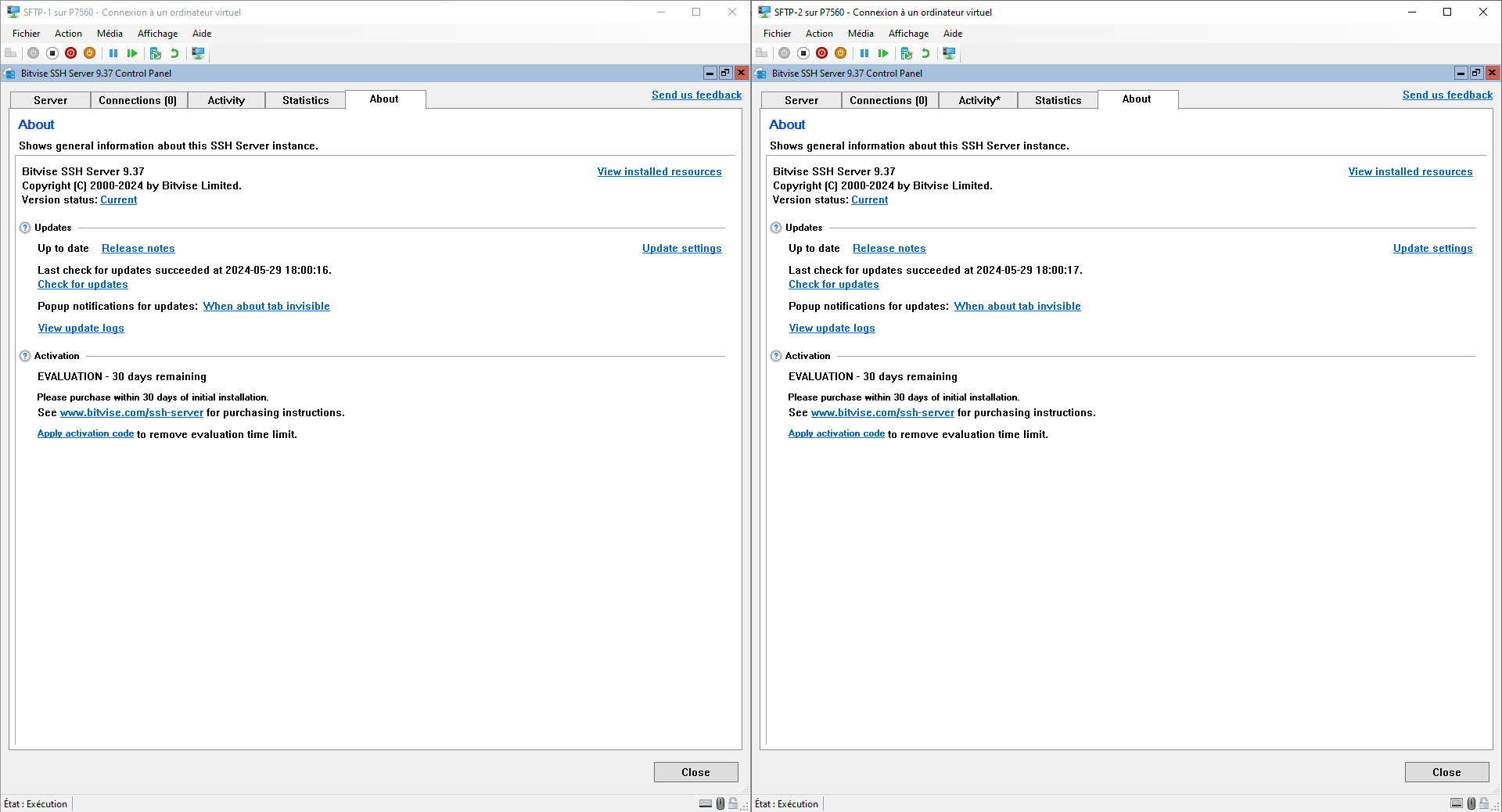Toggle enhanced session icon in SFTP-1 toolbar
This screenshot has height=812, width=1502.
point(198,53)
